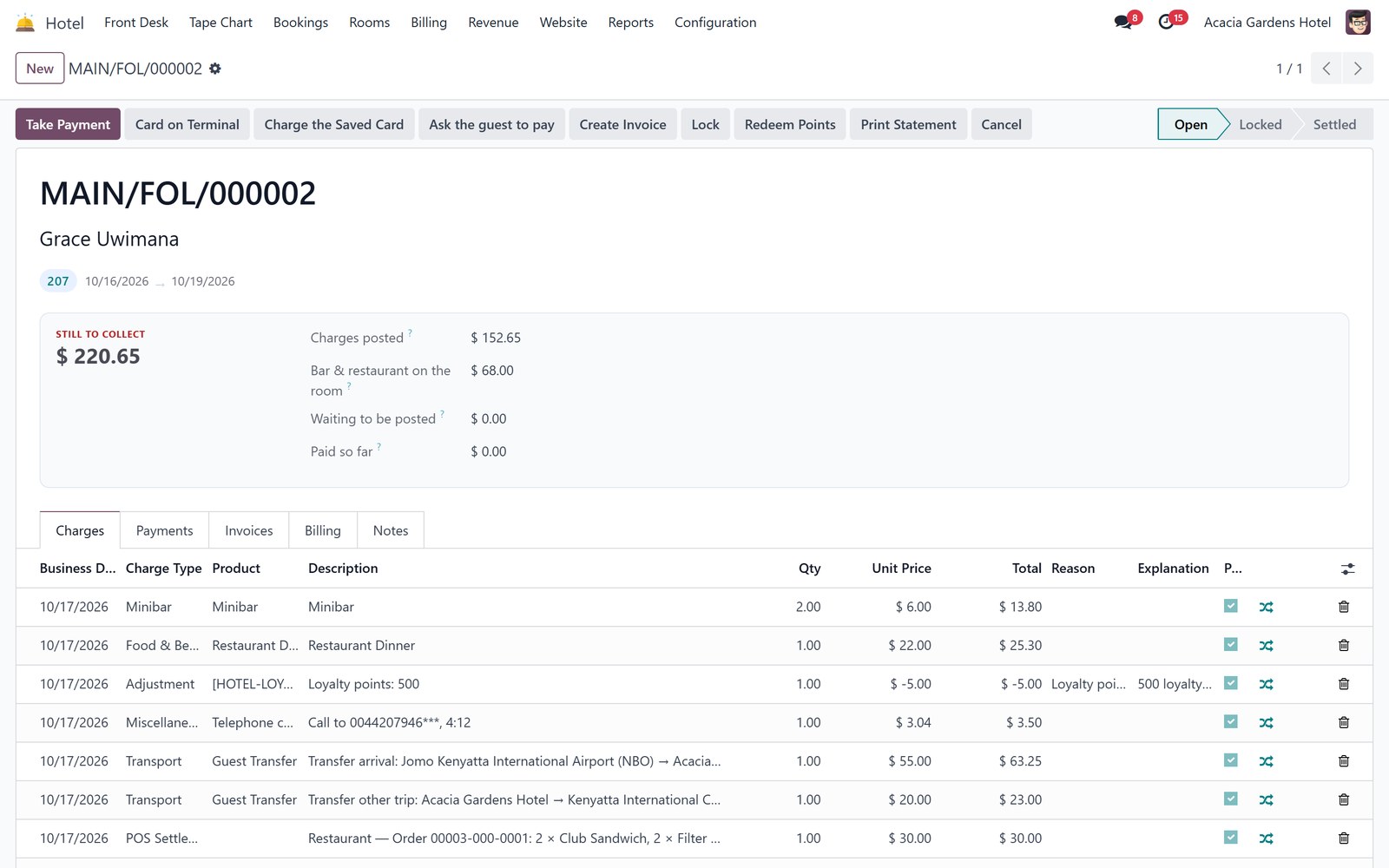
Task: Open the Configuration menu
Action: click(x=715, y=23)
